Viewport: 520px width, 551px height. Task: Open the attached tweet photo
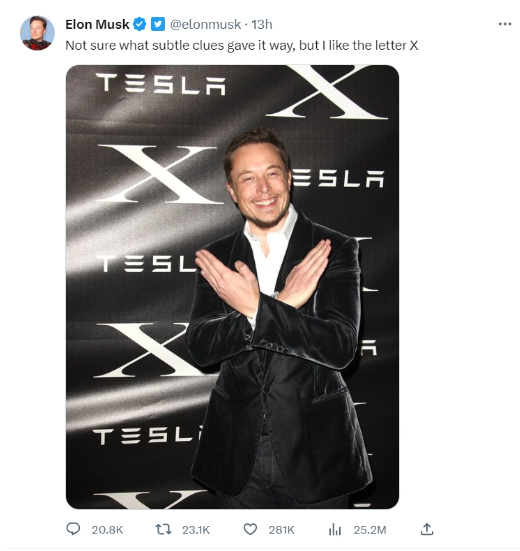(x=232, y=287)
